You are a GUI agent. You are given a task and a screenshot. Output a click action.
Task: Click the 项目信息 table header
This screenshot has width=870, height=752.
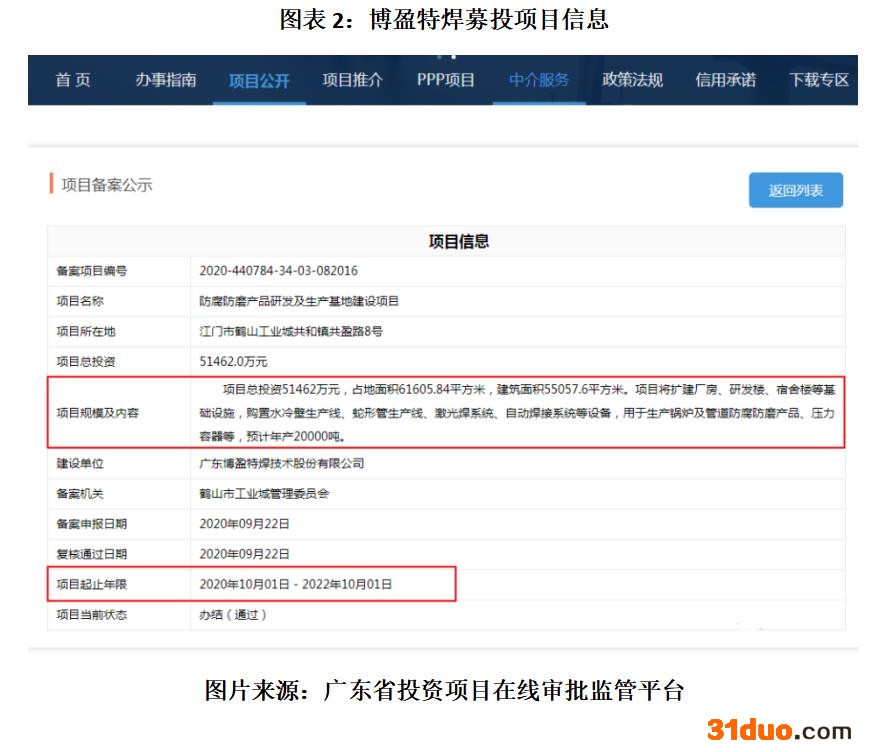pos(458,242)
